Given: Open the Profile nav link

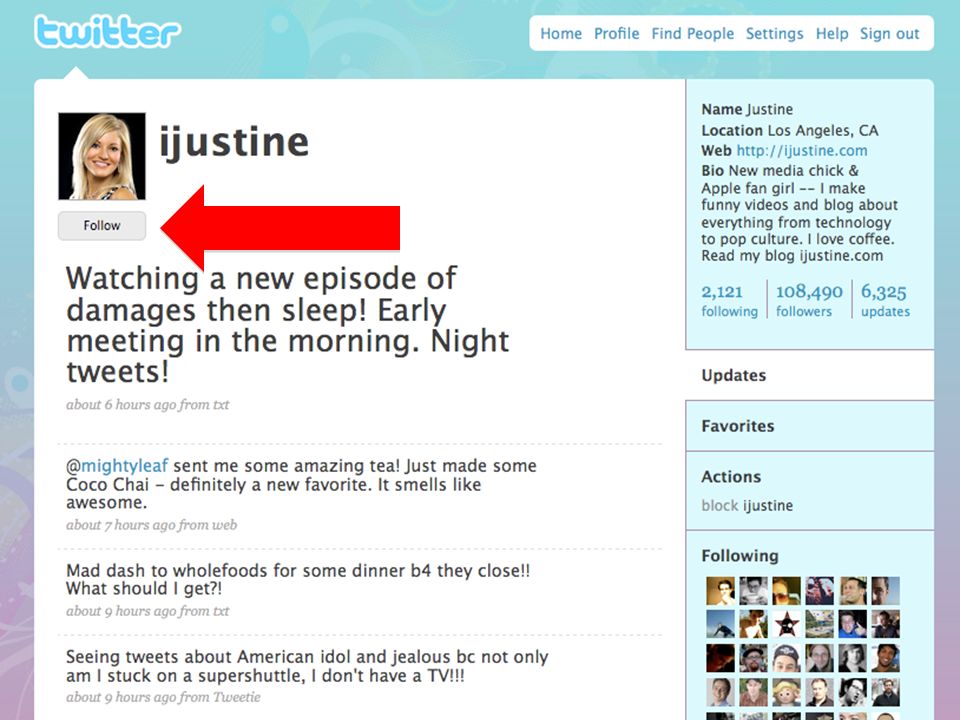Looking at the screenshot, I should (x=617, y=34).
